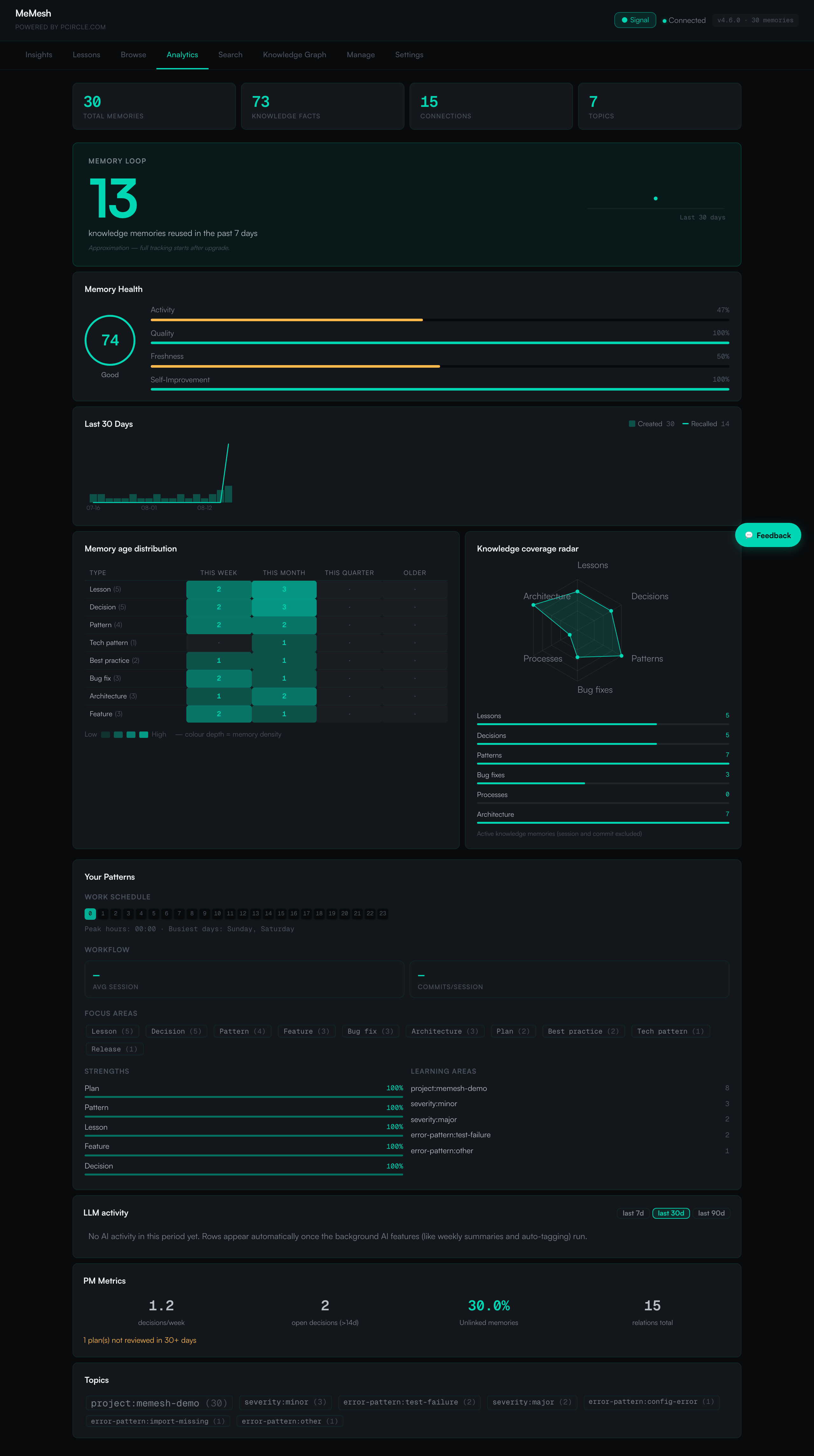The image size is (814, 1456).
Task: Click the Activity progress bar
Action: [440, 320]
